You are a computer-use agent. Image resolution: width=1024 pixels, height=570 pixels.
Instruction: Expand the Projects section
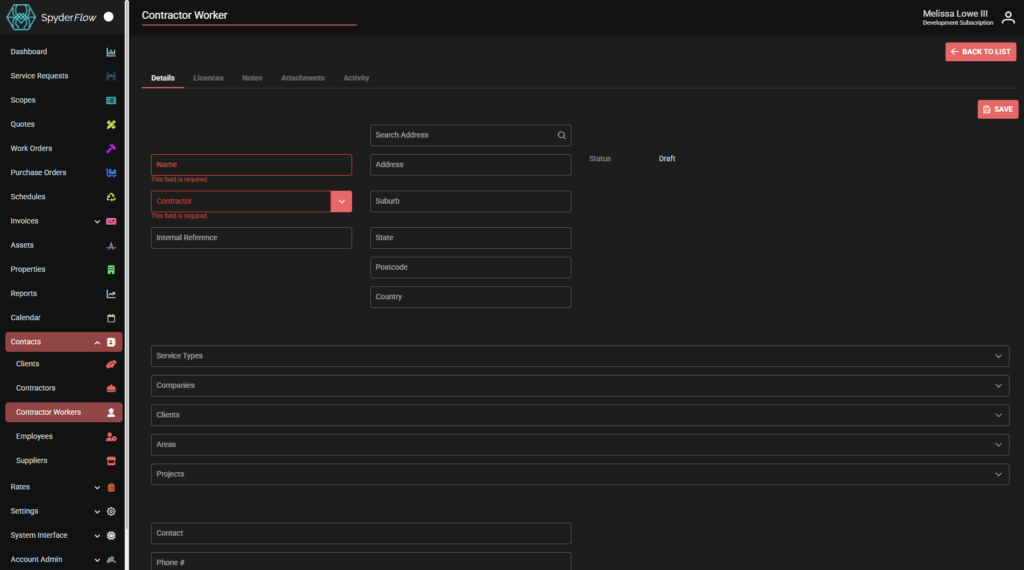click(x=998, y=474)
